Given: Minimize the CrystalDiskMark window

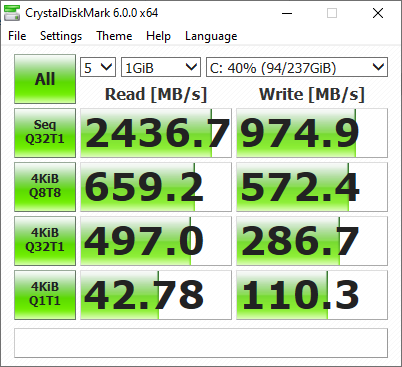Looking at the screenshot, I should [287, 13].
